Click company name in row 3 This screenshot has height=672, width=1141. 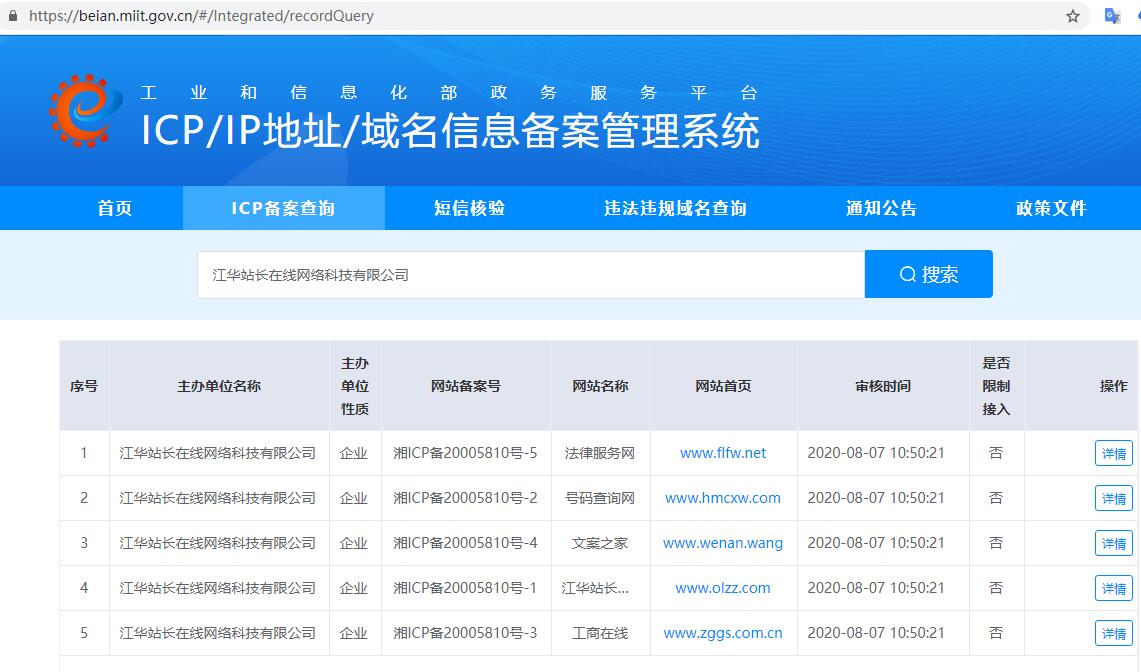tap(218, 543)
